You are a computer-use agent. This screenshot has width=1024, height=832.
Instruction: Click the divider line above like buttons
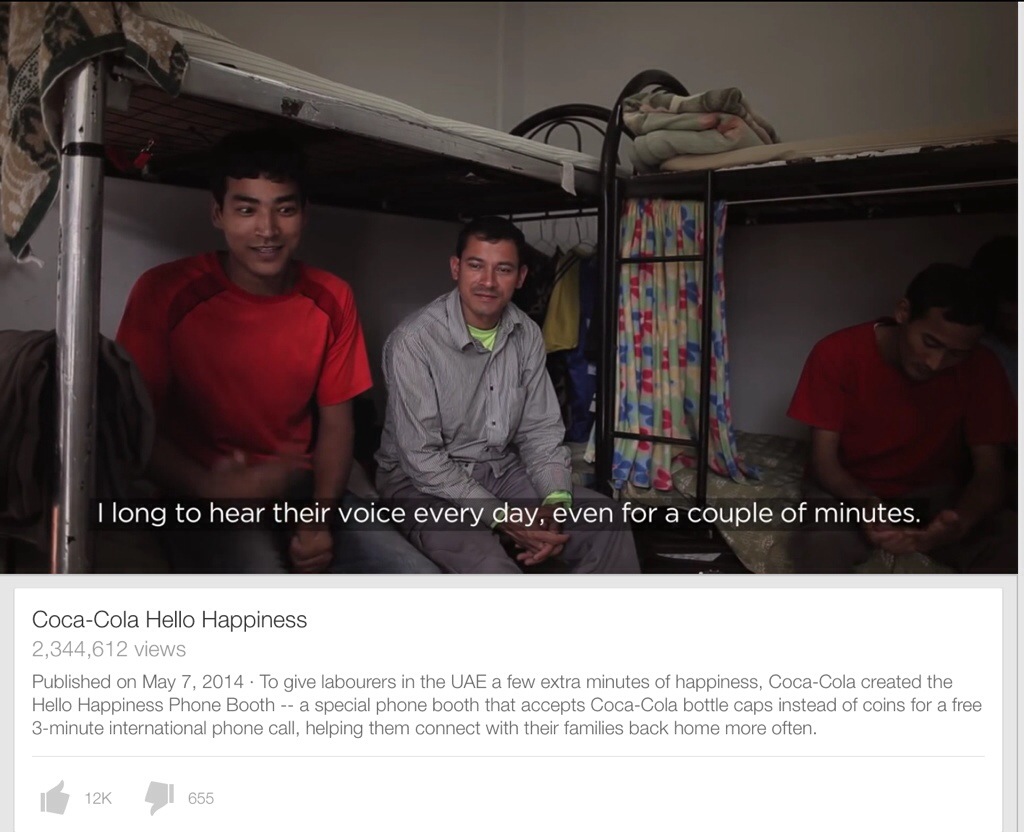(507, 757)
